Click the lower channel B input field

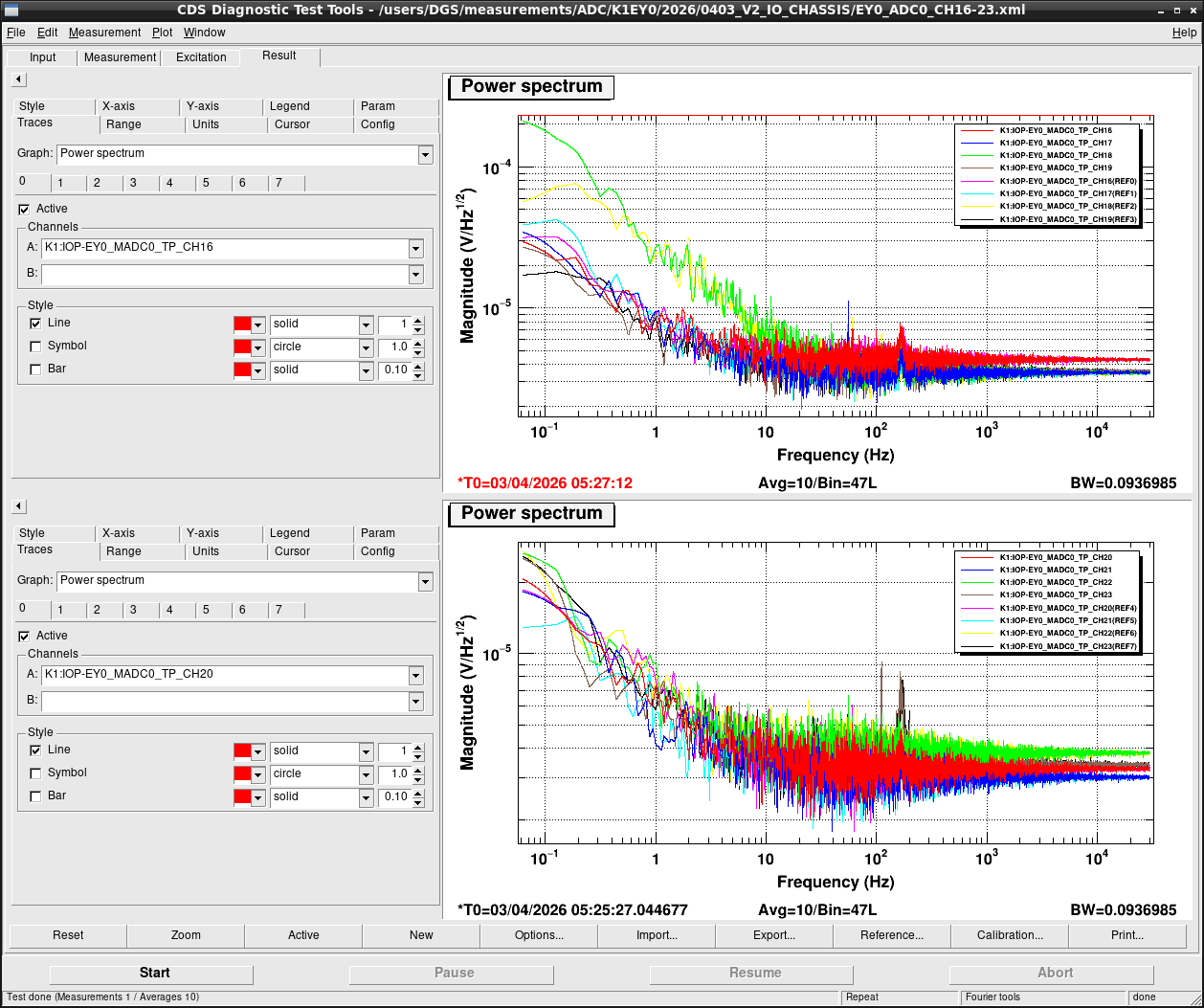(224, 702)
